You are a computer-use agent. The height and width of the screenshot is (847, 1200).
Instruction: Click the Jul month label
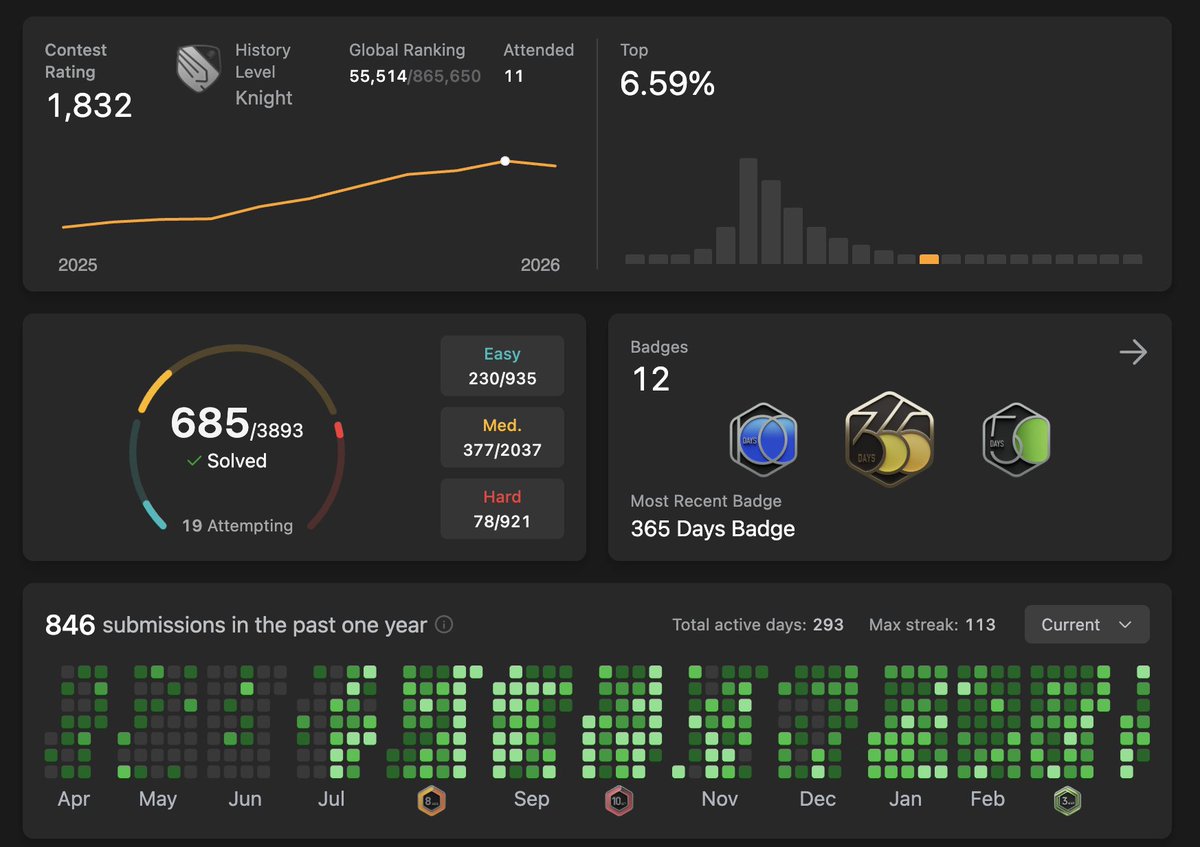coord(331,799)
